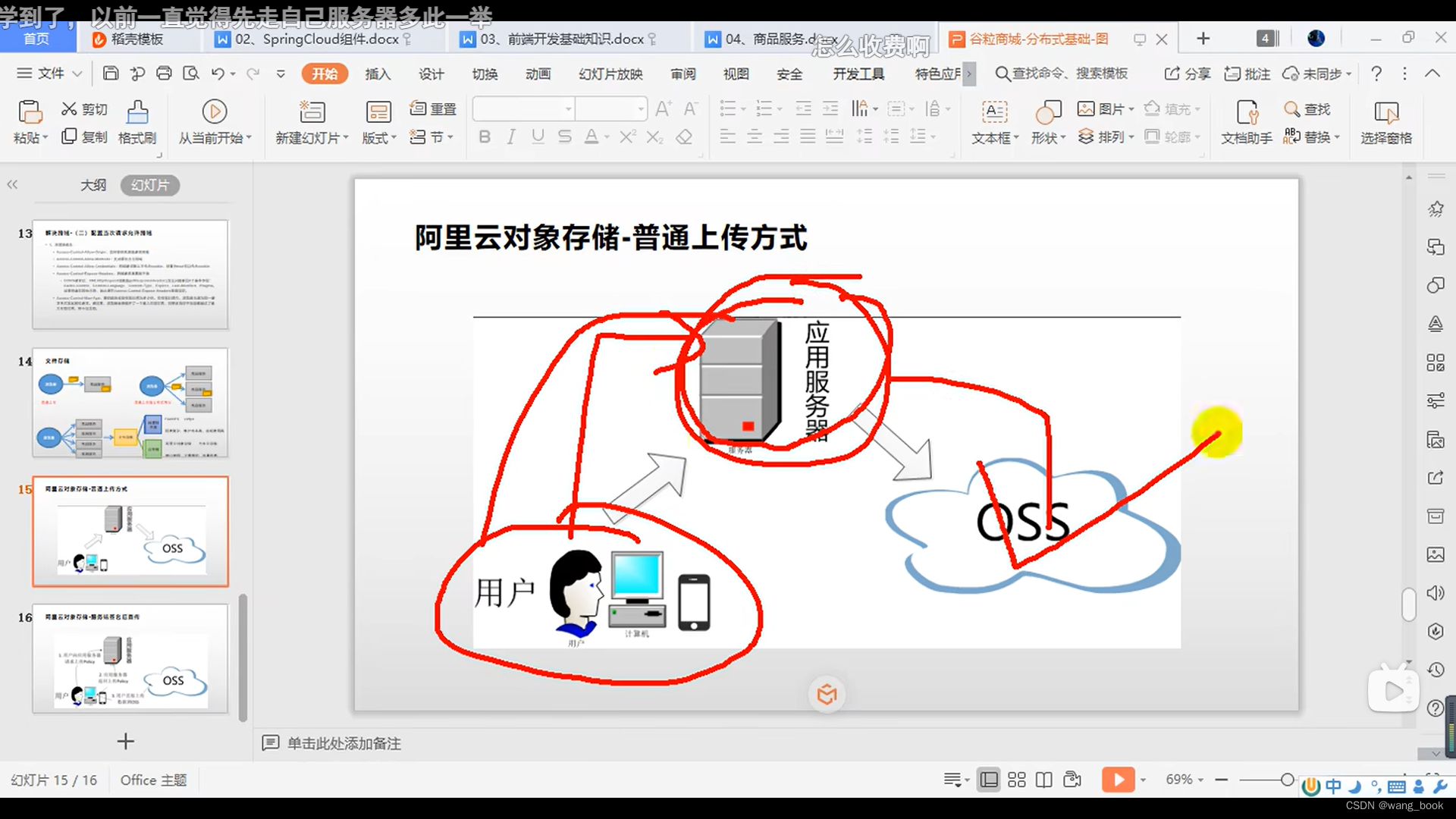Click the Save icon in quick toolbar

click(x=111, y=74)
